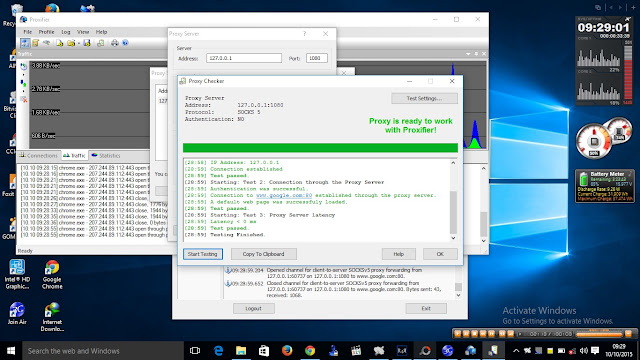Click the green test progress bar in Proxy Checker
Viewport: 640px width, 360px height.
pyautogui.click(x=320, y=148)
